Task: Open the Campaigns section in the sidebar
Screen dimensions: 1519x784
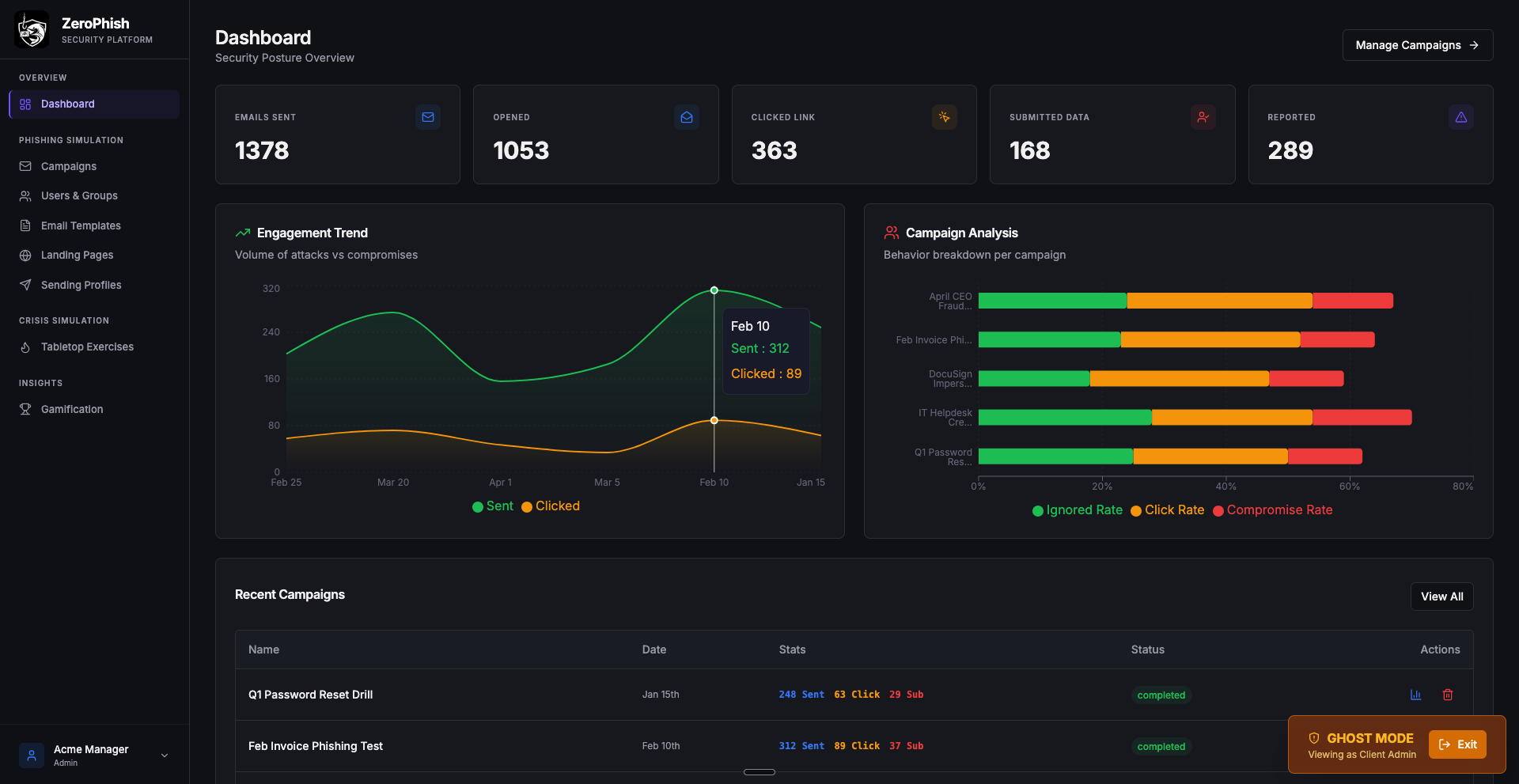Action: click(68, 166)
